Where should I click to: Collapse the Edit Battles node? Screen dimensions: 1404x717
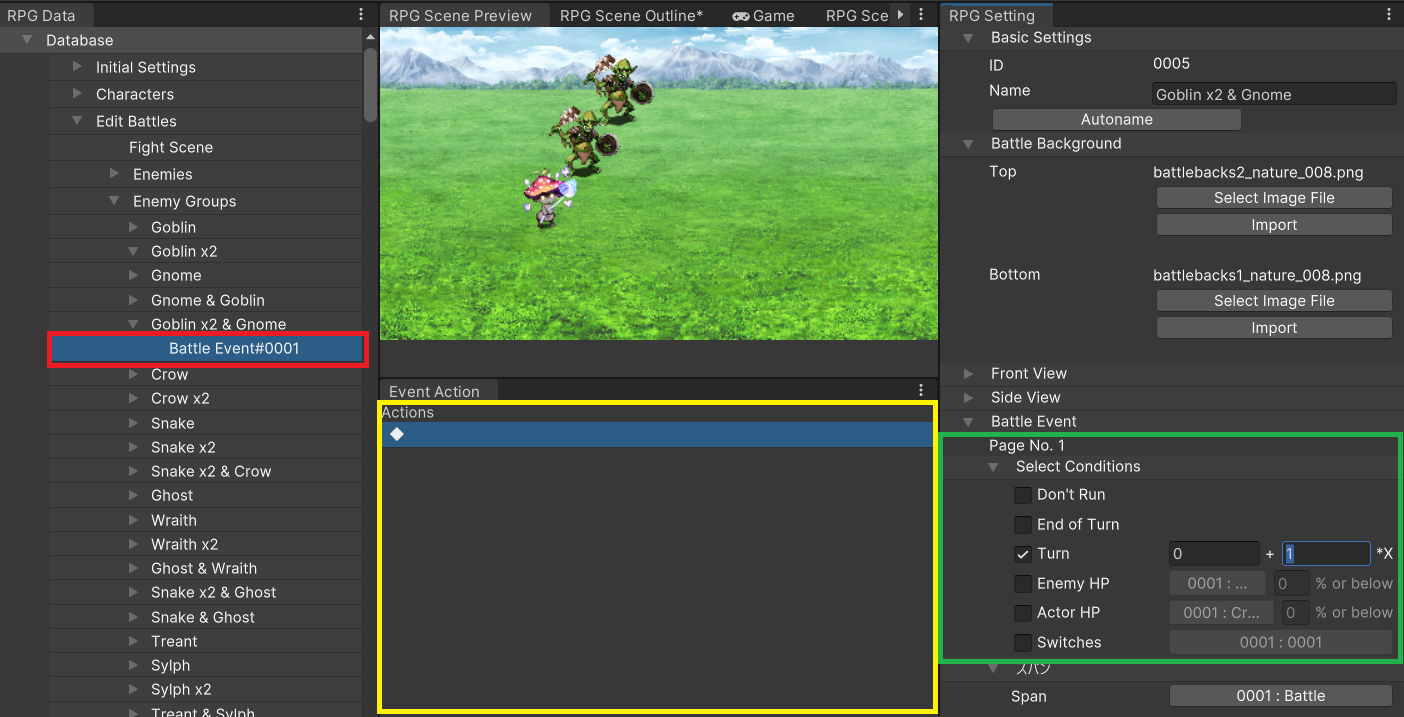pyautogui.click(x=77, y=121)
